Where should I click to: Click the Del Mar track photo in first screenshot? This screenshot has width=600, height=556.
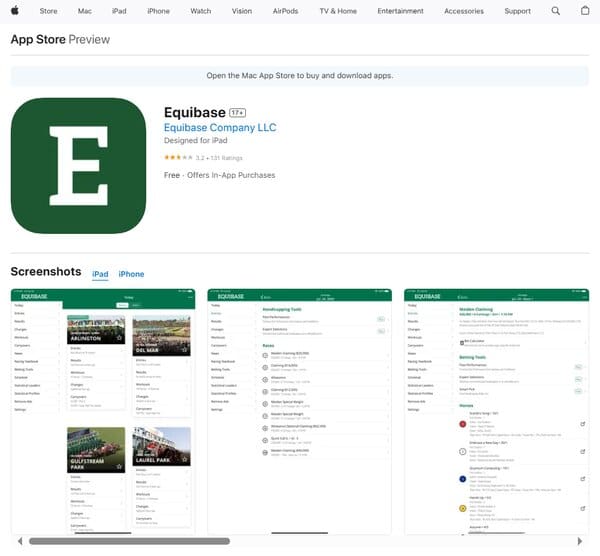pyautogui.click(x=161, y=336)
